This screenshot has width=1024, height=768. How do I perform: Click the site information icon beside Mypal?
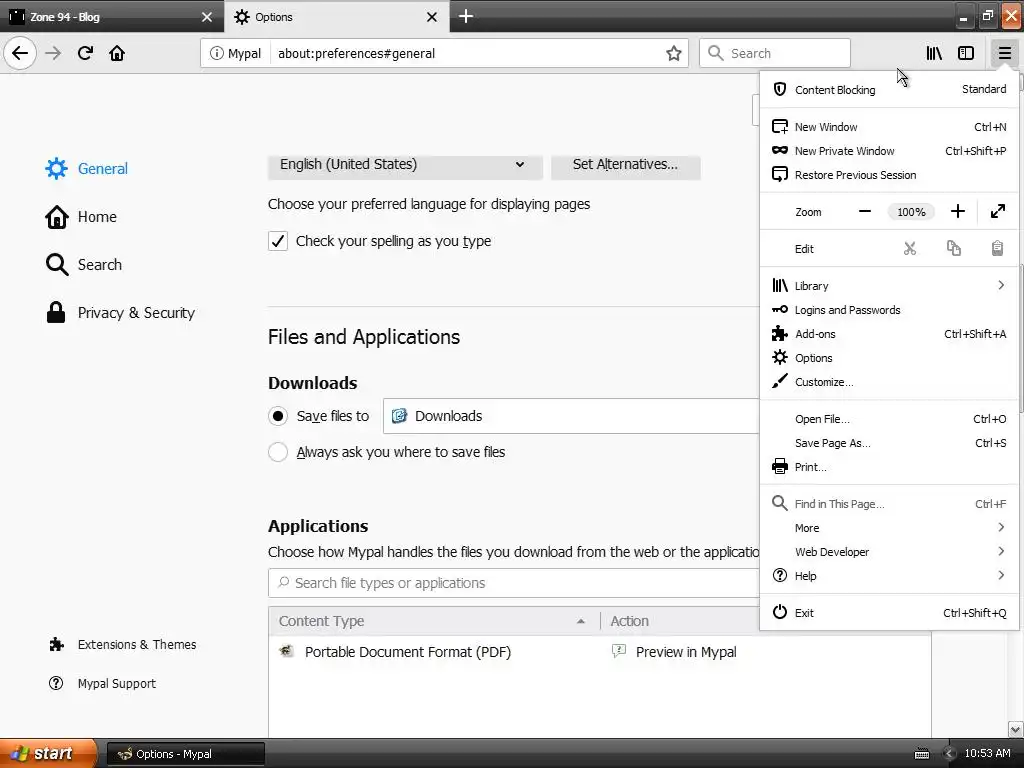click(216, 54)
